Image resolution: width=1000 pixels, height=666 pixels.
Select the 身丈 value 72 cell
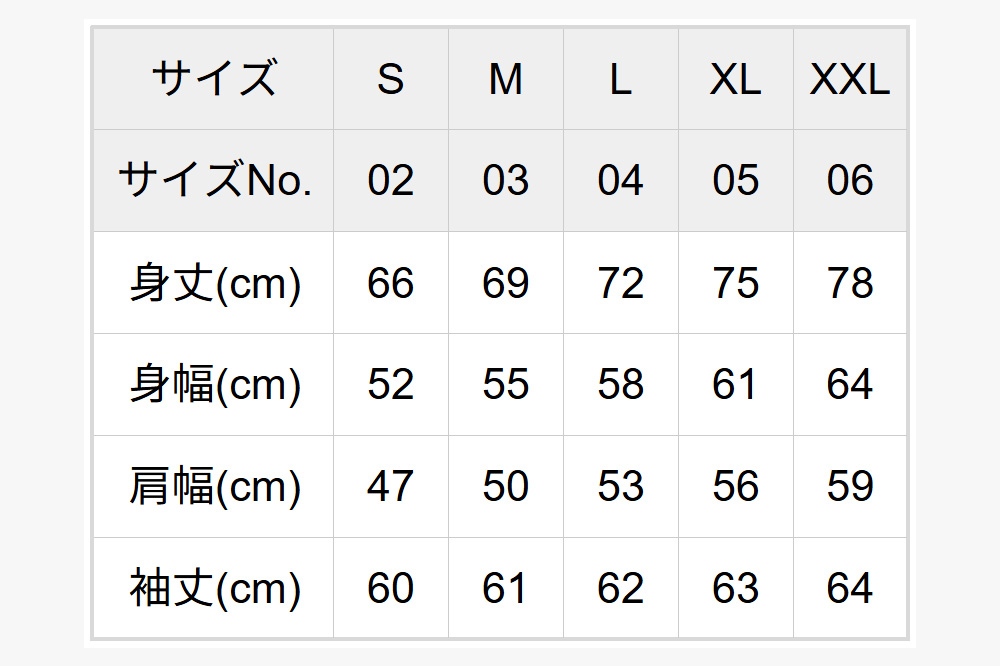[x=621, y=283]
